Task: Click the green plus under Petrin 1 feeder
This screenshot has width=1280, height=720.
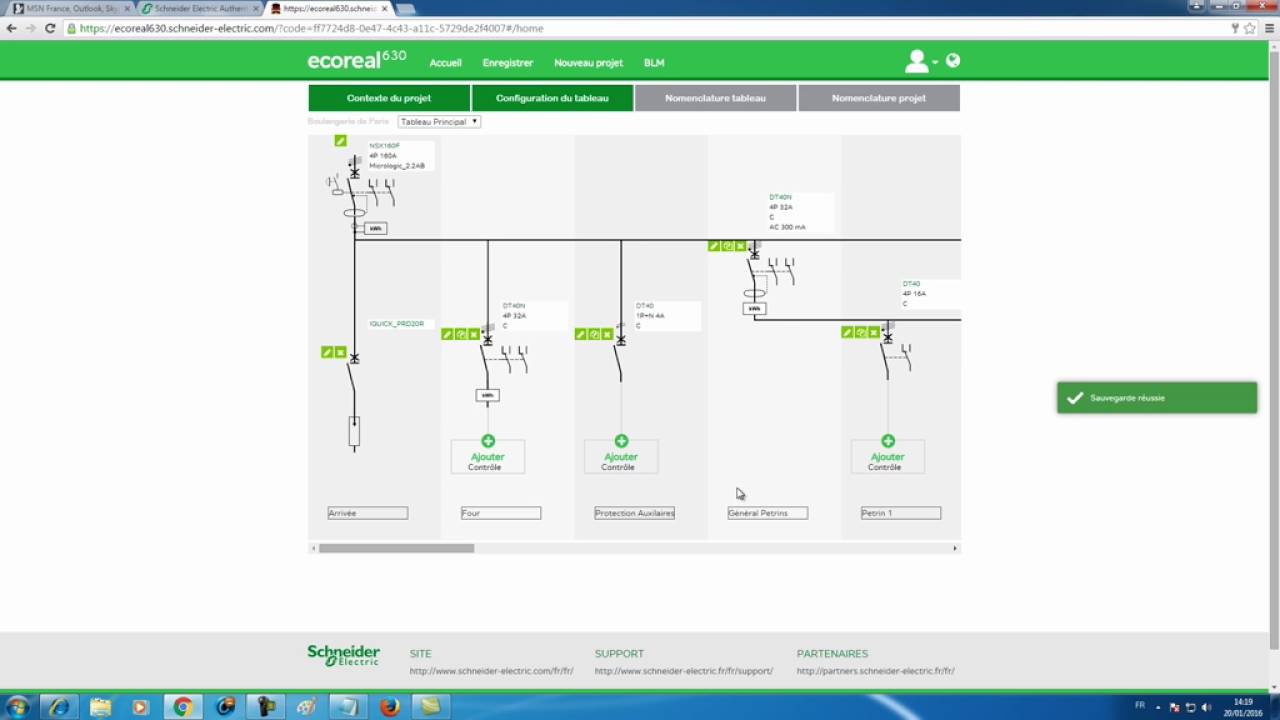Action: pyautogui.click(x=888, y=441)
